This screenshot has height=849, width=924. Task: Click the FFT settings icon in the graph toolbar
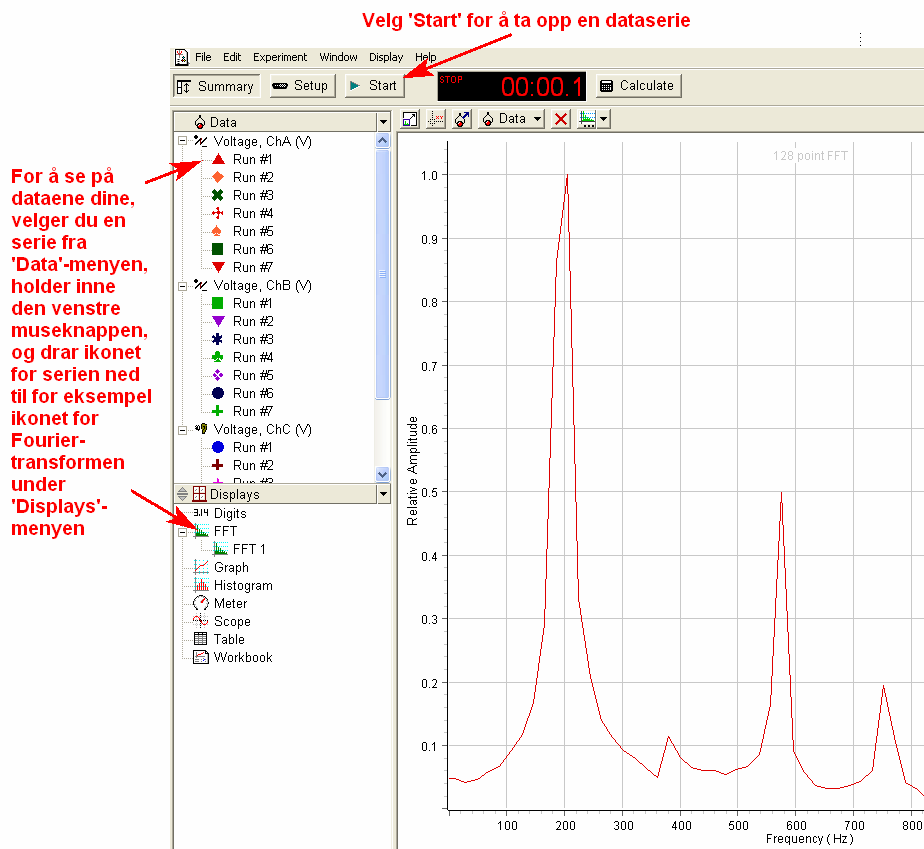click(x=588, y=119)
